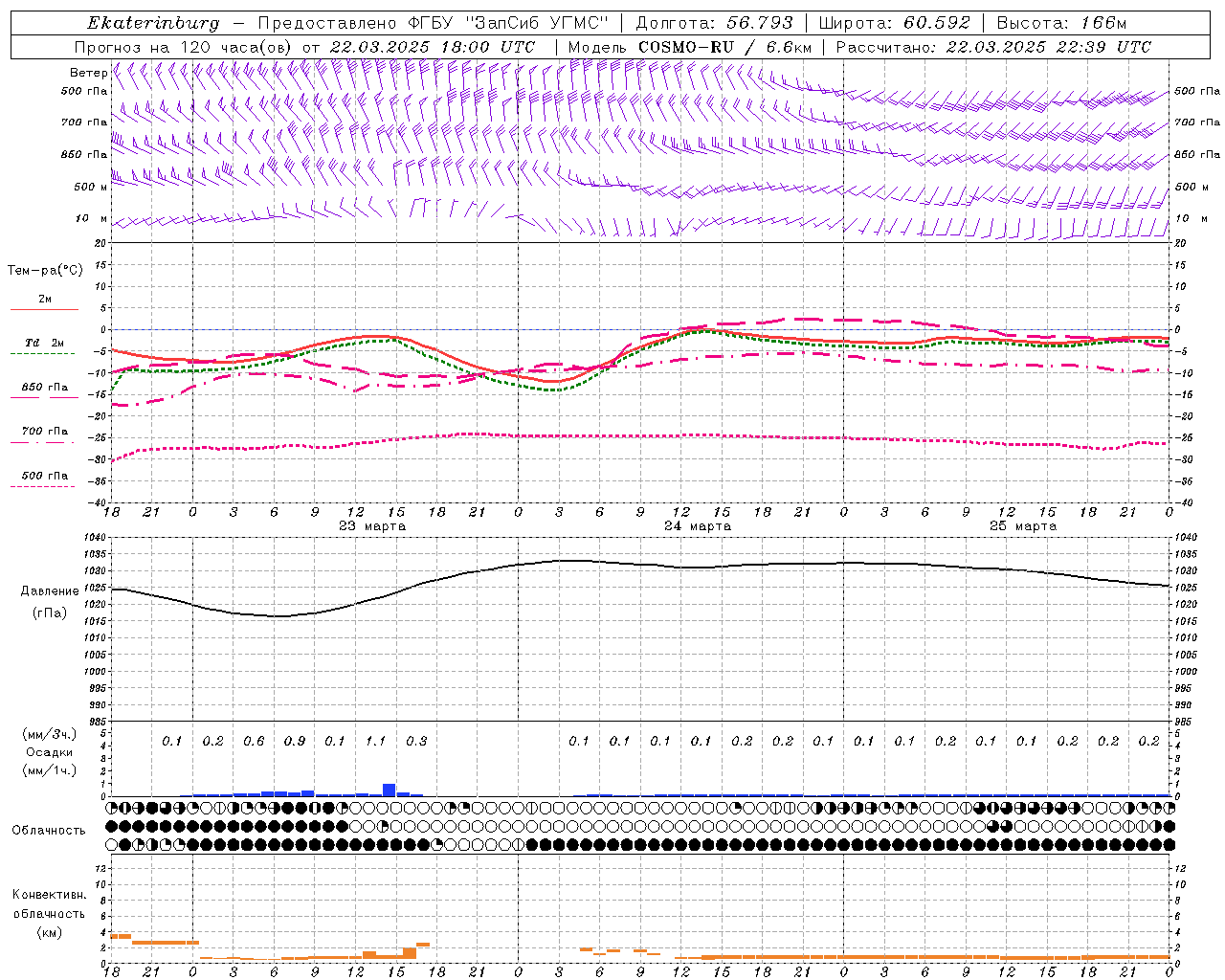Image resolution: width=1225 pixels, height=980 pixels.
Task: Click the 'Осадки' precipitation label
Action: point(49,752)
